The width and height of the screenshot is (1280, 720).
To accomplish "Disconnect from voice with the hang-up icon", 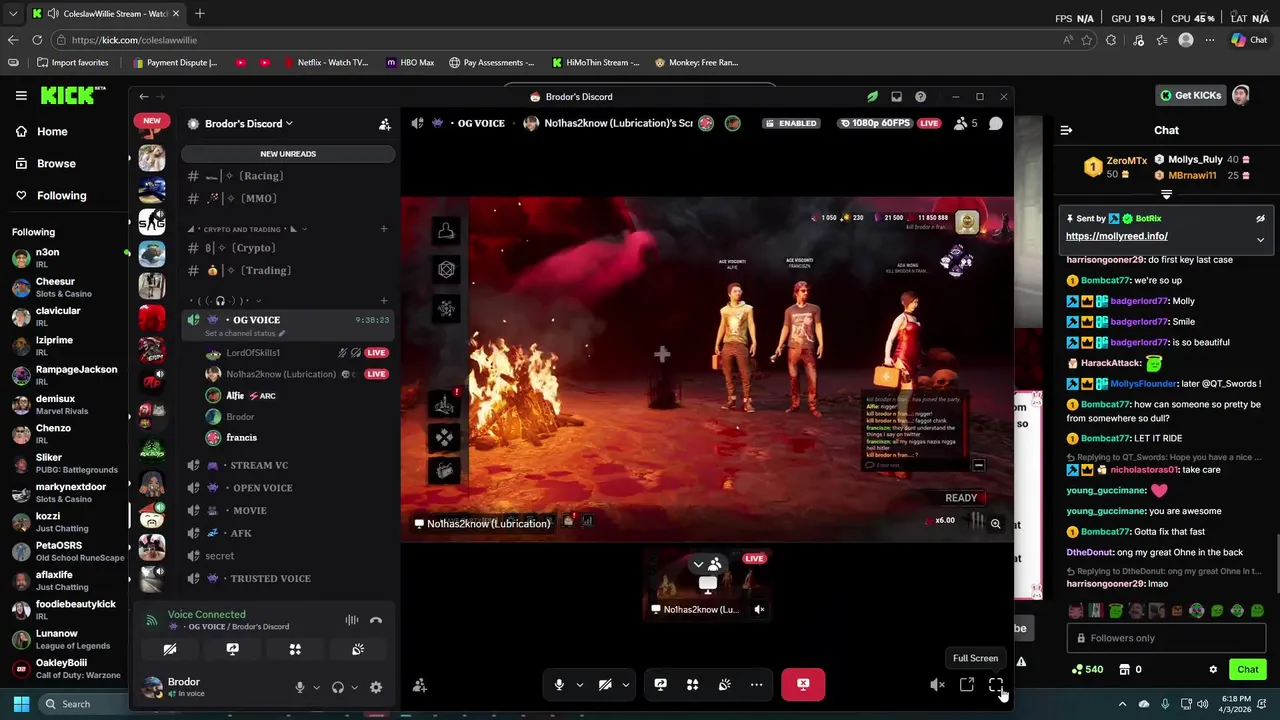I will pyautogui.click(x=376, y=621).
